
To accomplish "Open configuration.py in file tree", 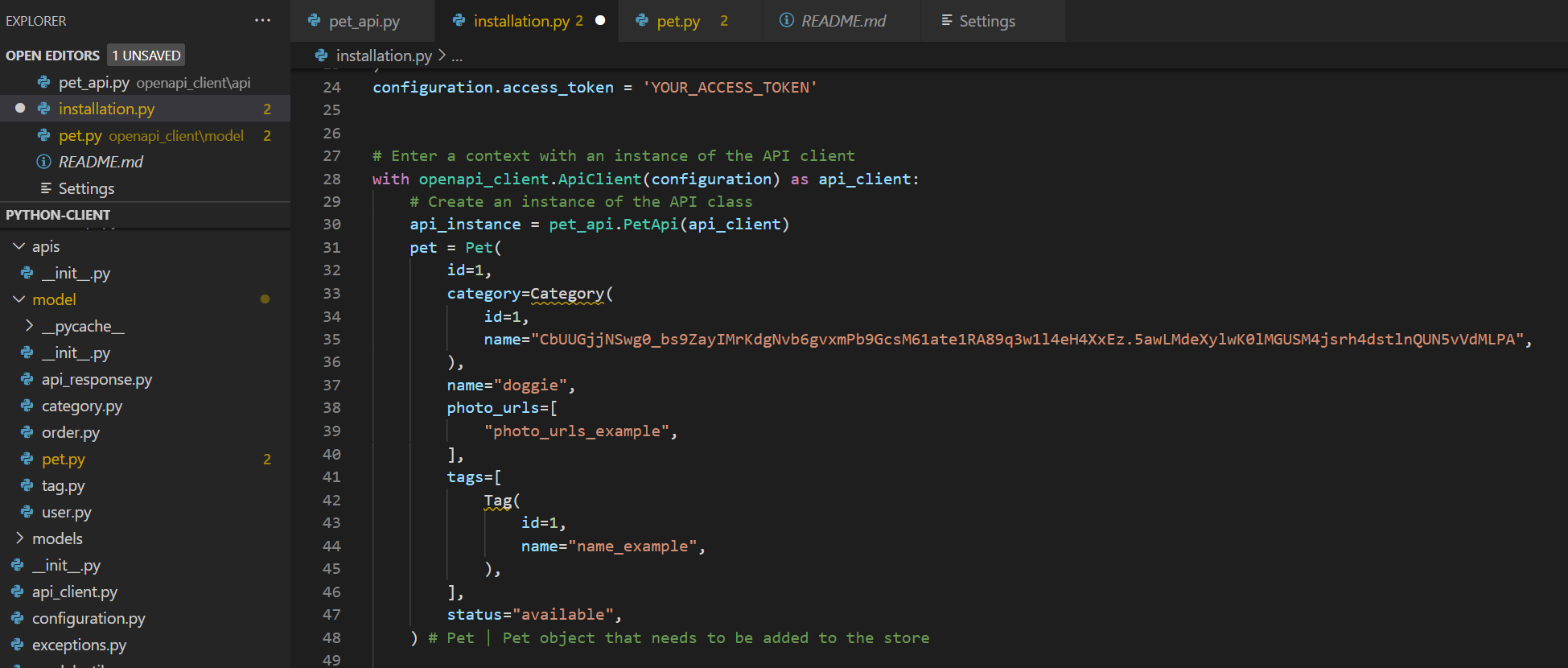I will (145, 618).
